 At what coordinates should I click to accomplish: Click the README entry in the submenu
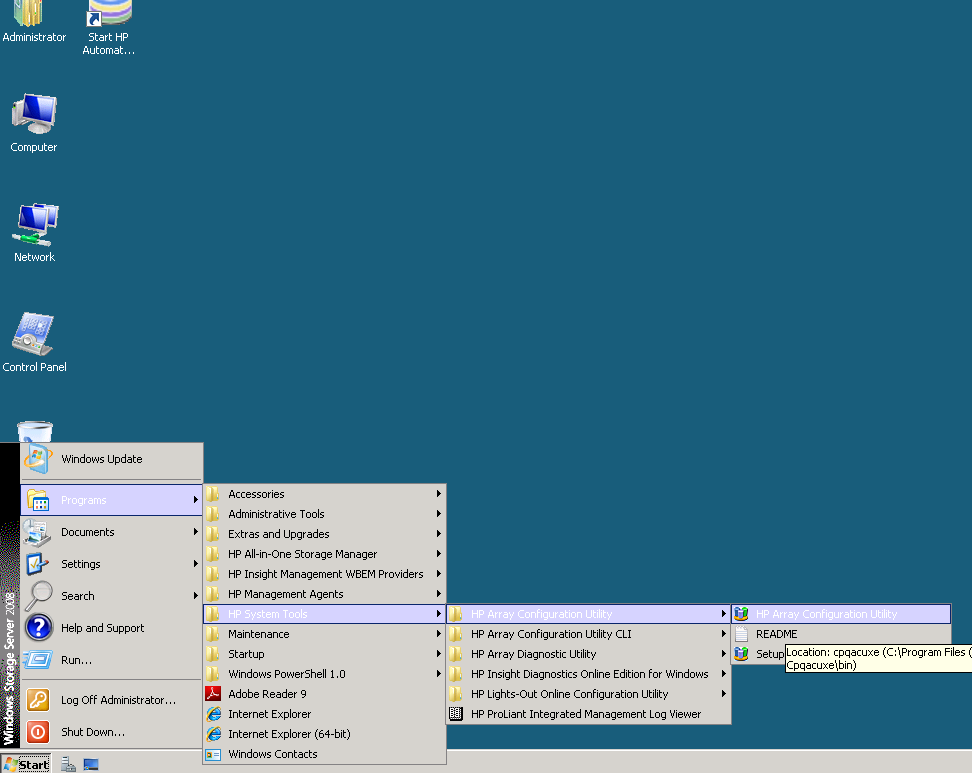pyautogui.click(x=841, y=634)
